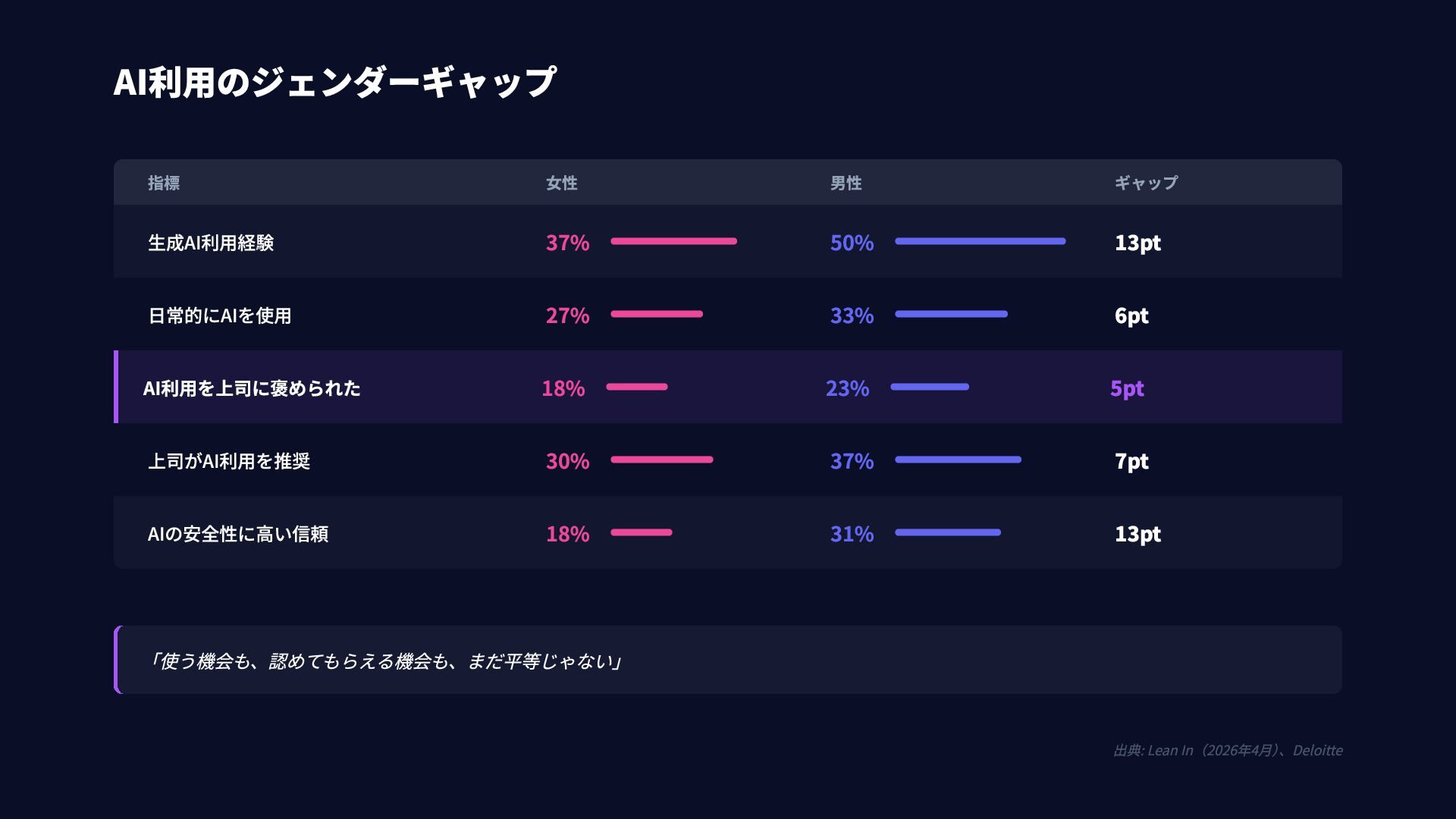Select the blue 31% safety trust bar
Screen dimensions: 1456x819
tap(948, 532)
